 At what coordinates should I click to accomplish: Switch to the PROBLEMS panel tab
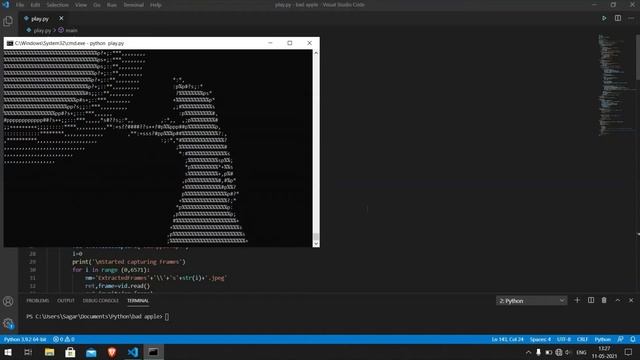tap(38, 301)
